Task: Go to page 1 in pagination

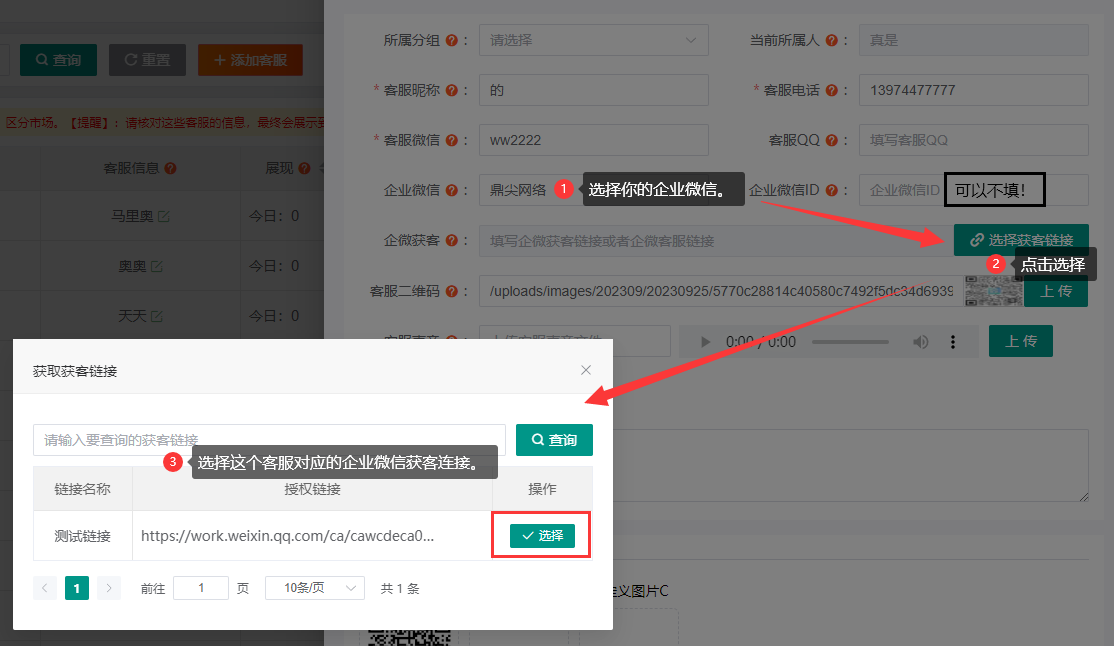Action: (77, 588)
